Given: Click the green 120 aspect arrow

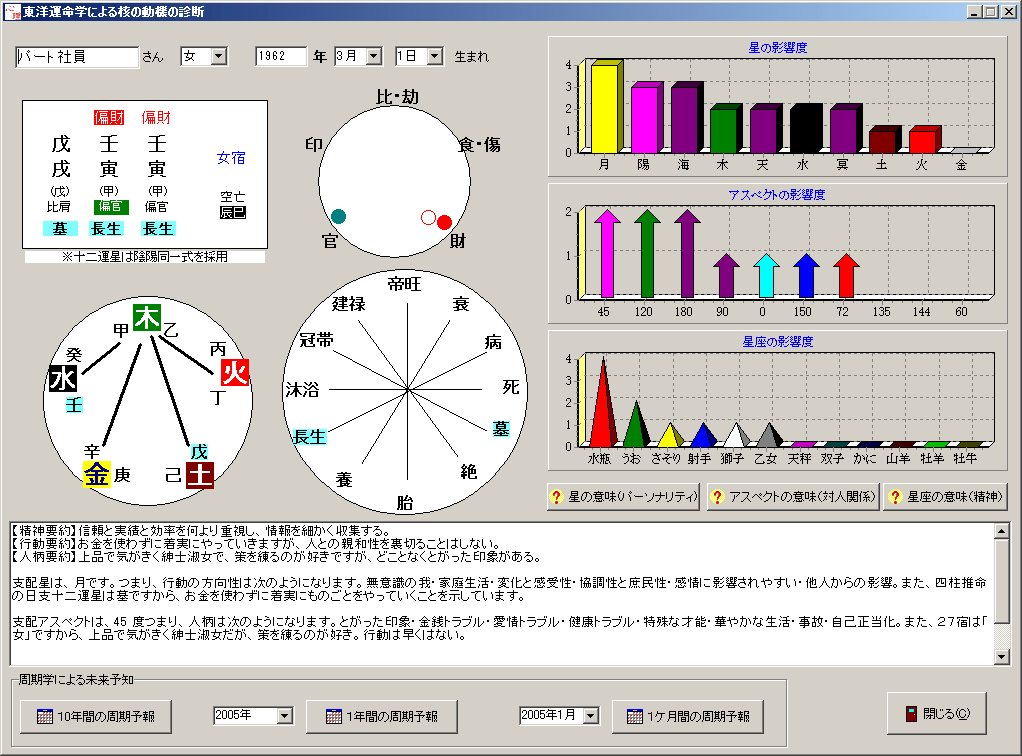Looking at the screenshot, I should click(x=647, y=254).
